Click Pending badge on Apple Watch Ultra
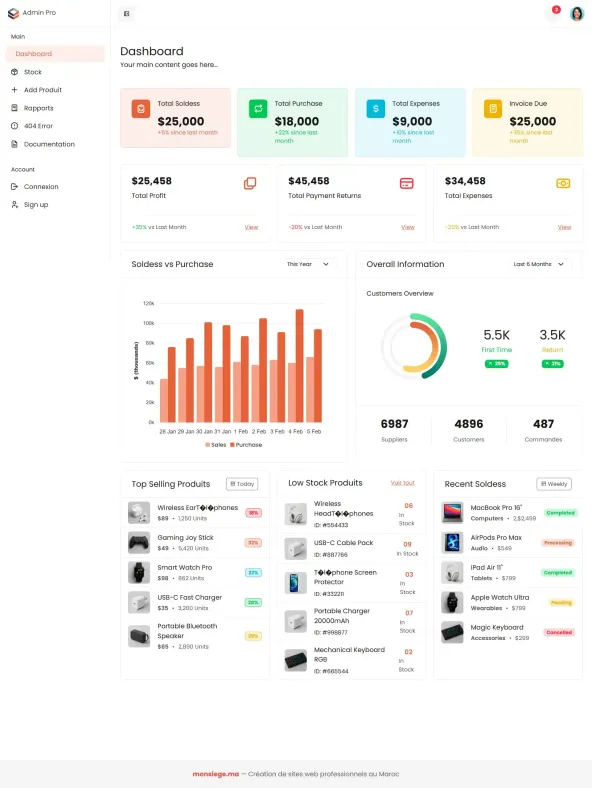 tap(561, 603)
